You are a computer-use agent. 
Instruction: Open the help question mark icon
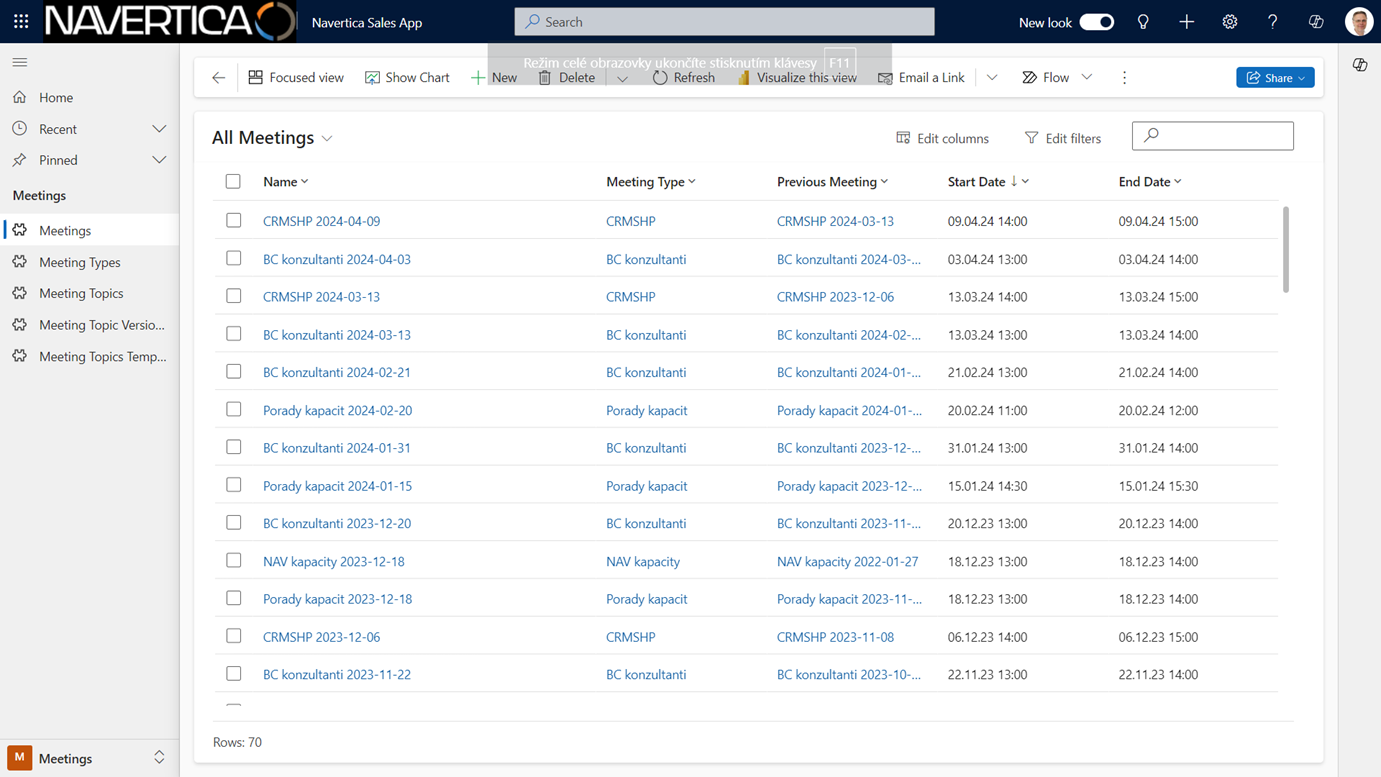tap(1273, 22)
